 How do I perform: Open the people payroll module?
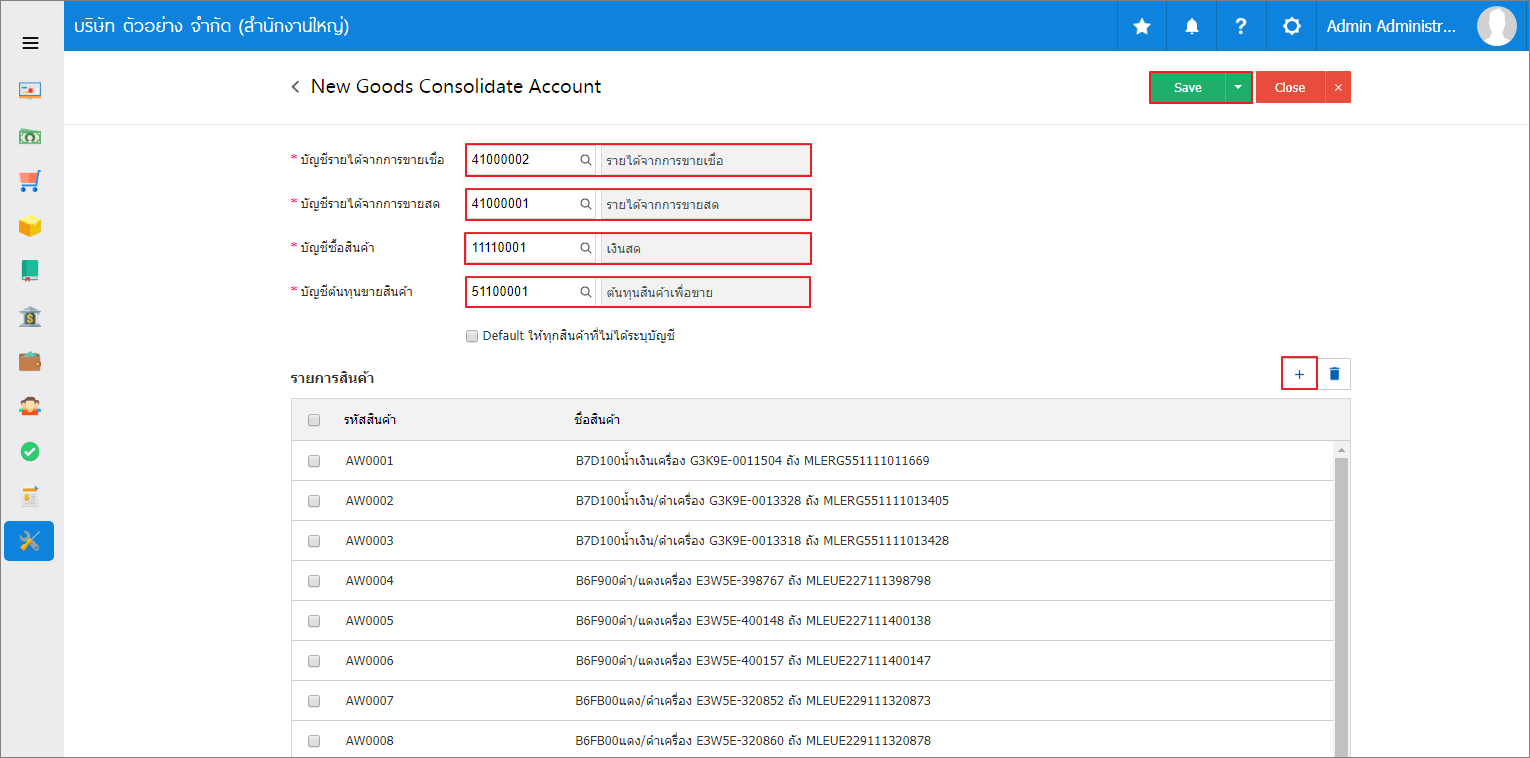[29, 406]
